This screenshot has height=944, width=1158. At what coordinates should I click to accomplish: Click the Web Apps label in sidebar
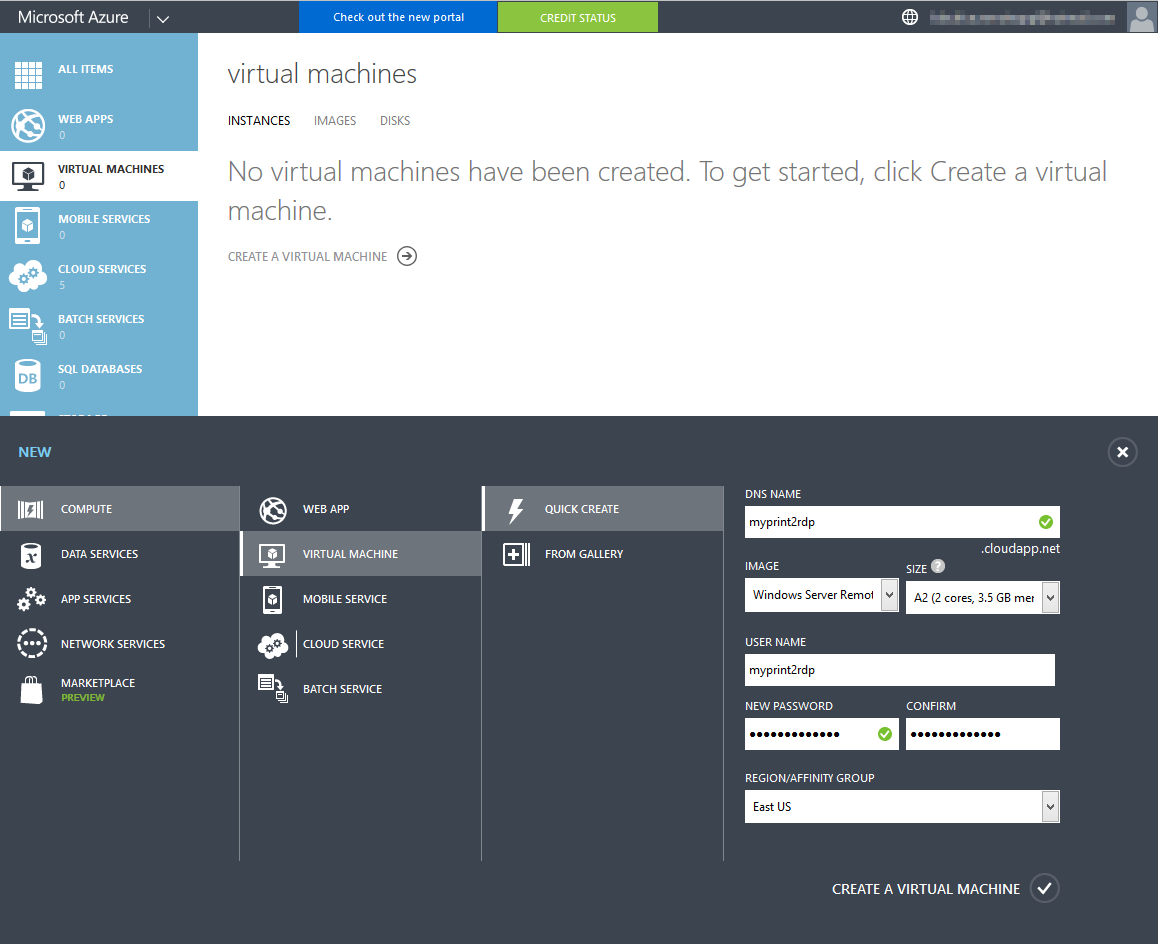tap(86, 119)
